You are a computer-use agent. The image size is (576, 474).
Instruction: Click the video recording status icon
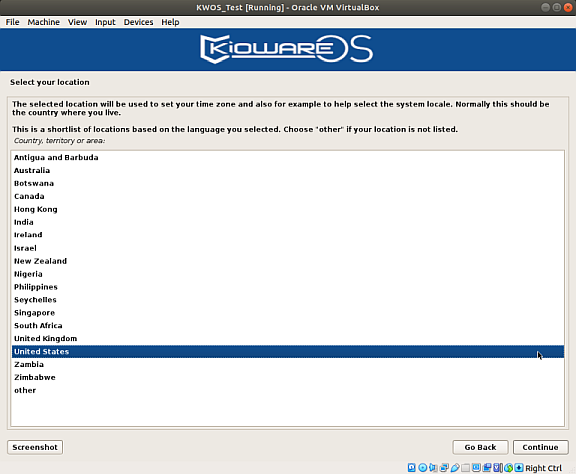pyautogui.click(x=487, y=468)
